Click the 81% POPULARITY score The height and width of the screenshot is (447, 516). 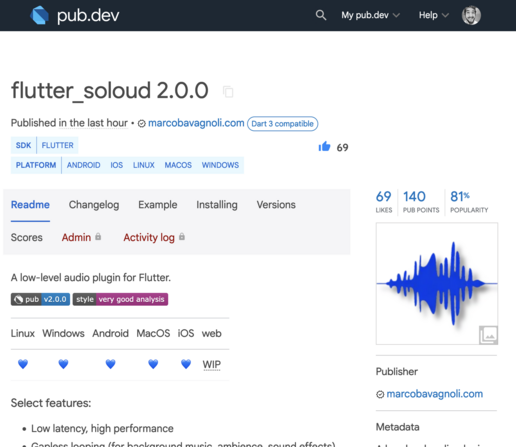tap(469, 202)
